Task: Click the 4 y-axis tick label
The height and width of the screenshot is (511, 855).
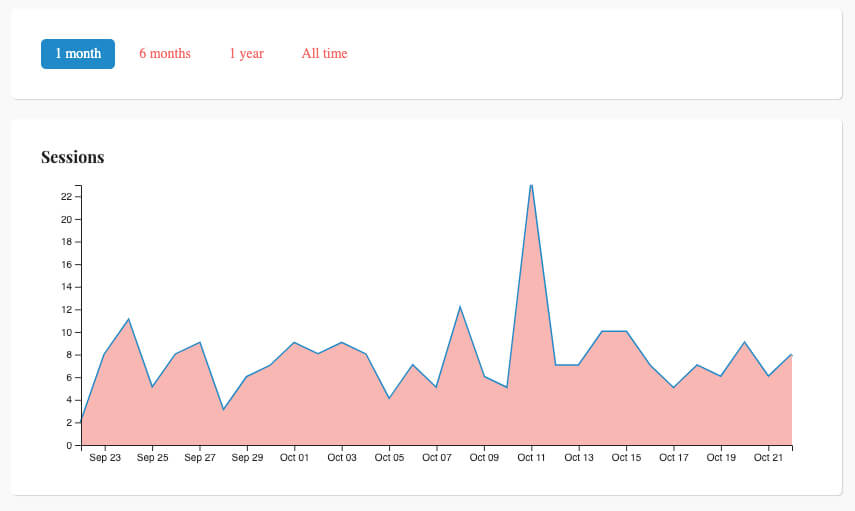Action: pyautogui.click(x=69, y=400)
